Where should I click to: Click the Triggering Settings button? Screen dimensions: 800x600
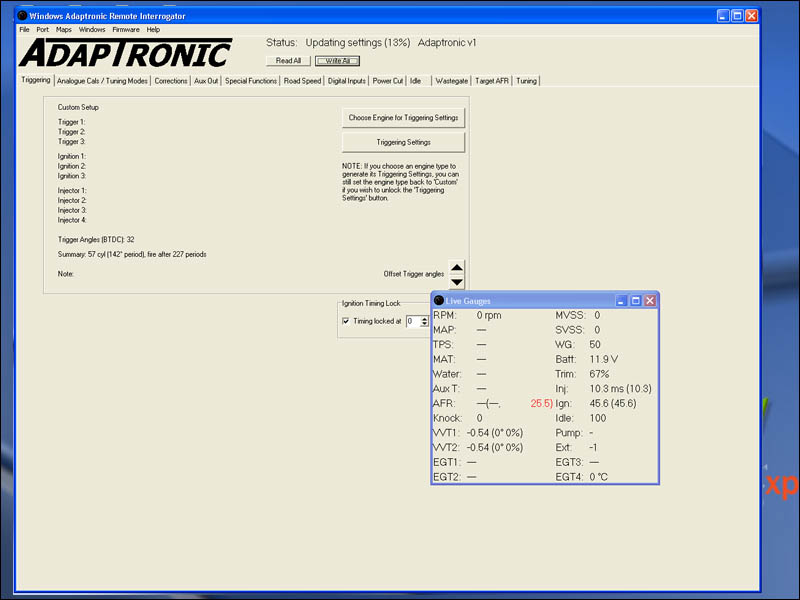403,142
